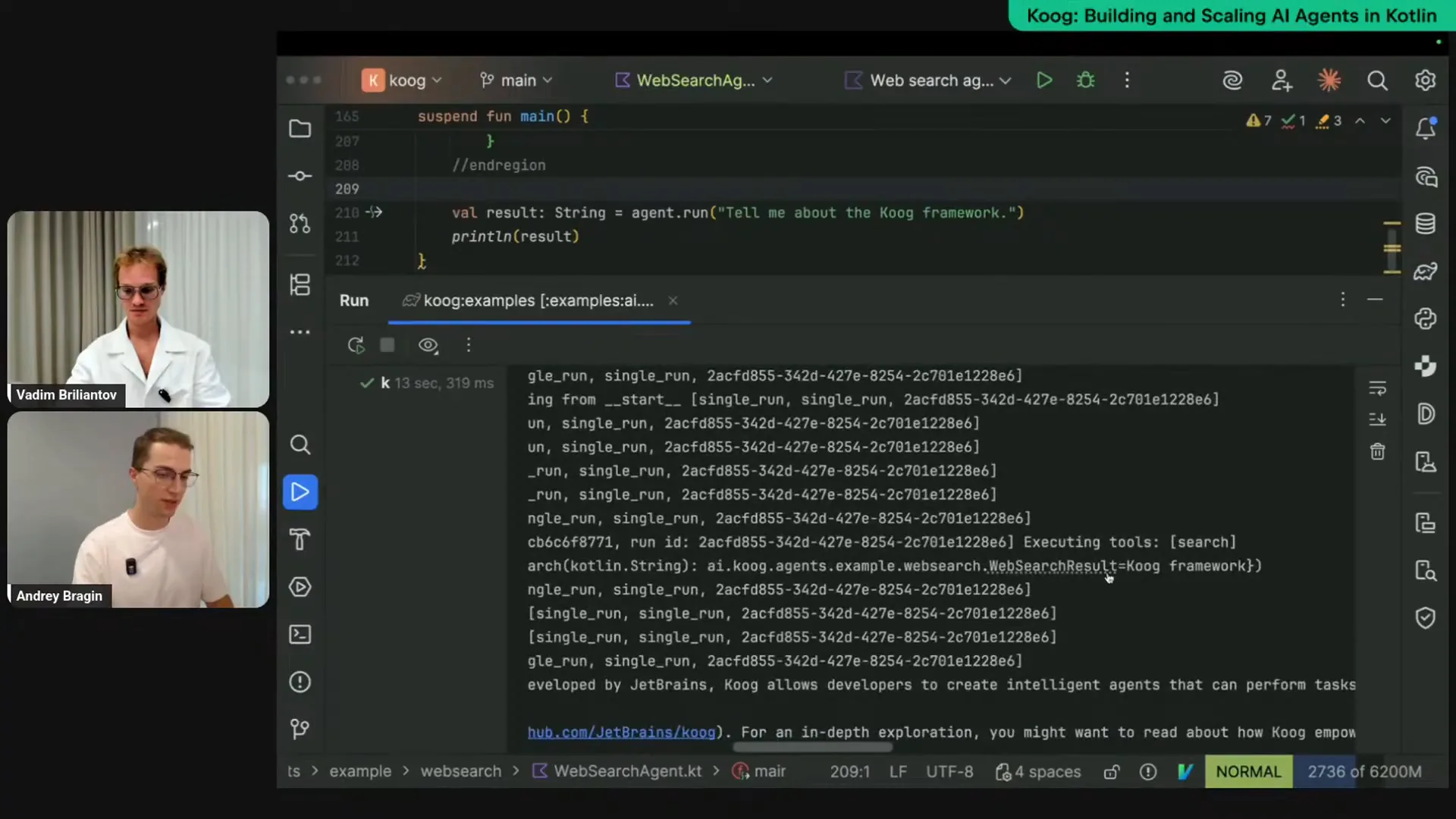Open Run panel options three-dot menu
The width and height of the screenshot is (1456, 819).
tap(1342, 300)
